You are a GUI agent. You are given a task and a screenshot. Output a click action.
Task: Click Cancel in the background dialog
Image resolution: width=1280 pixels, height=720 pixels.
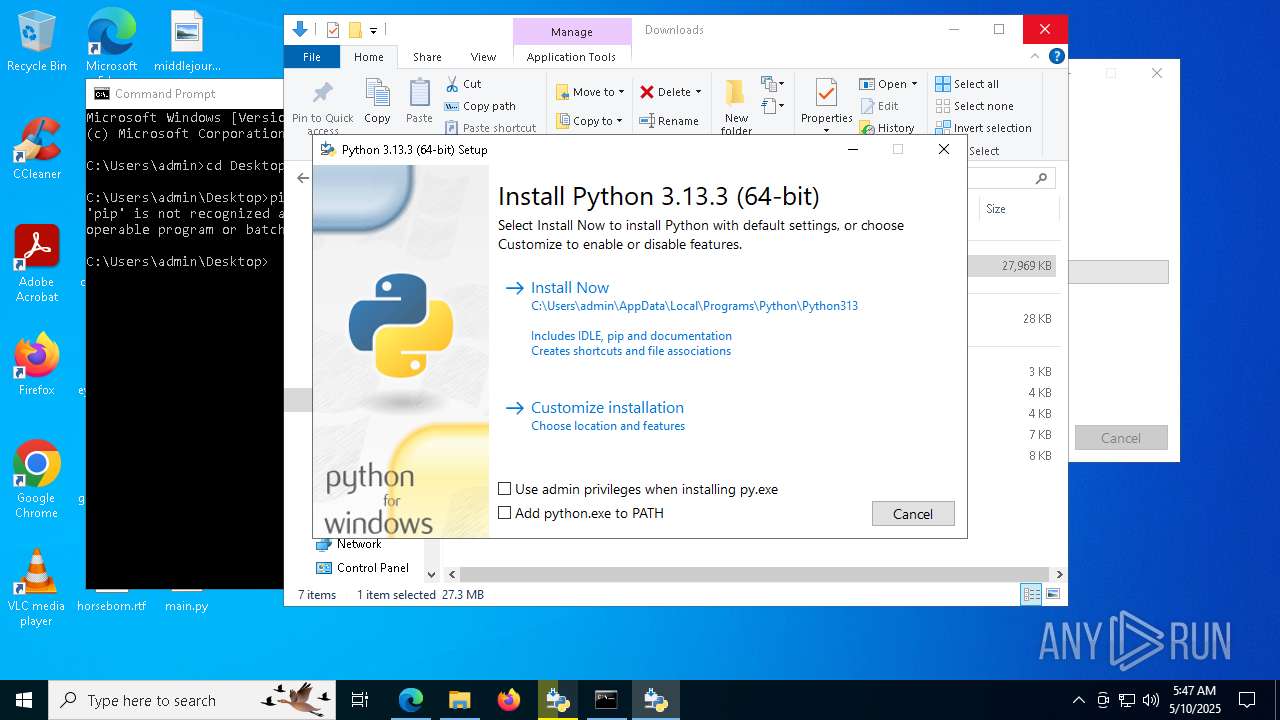(1121, 438)
